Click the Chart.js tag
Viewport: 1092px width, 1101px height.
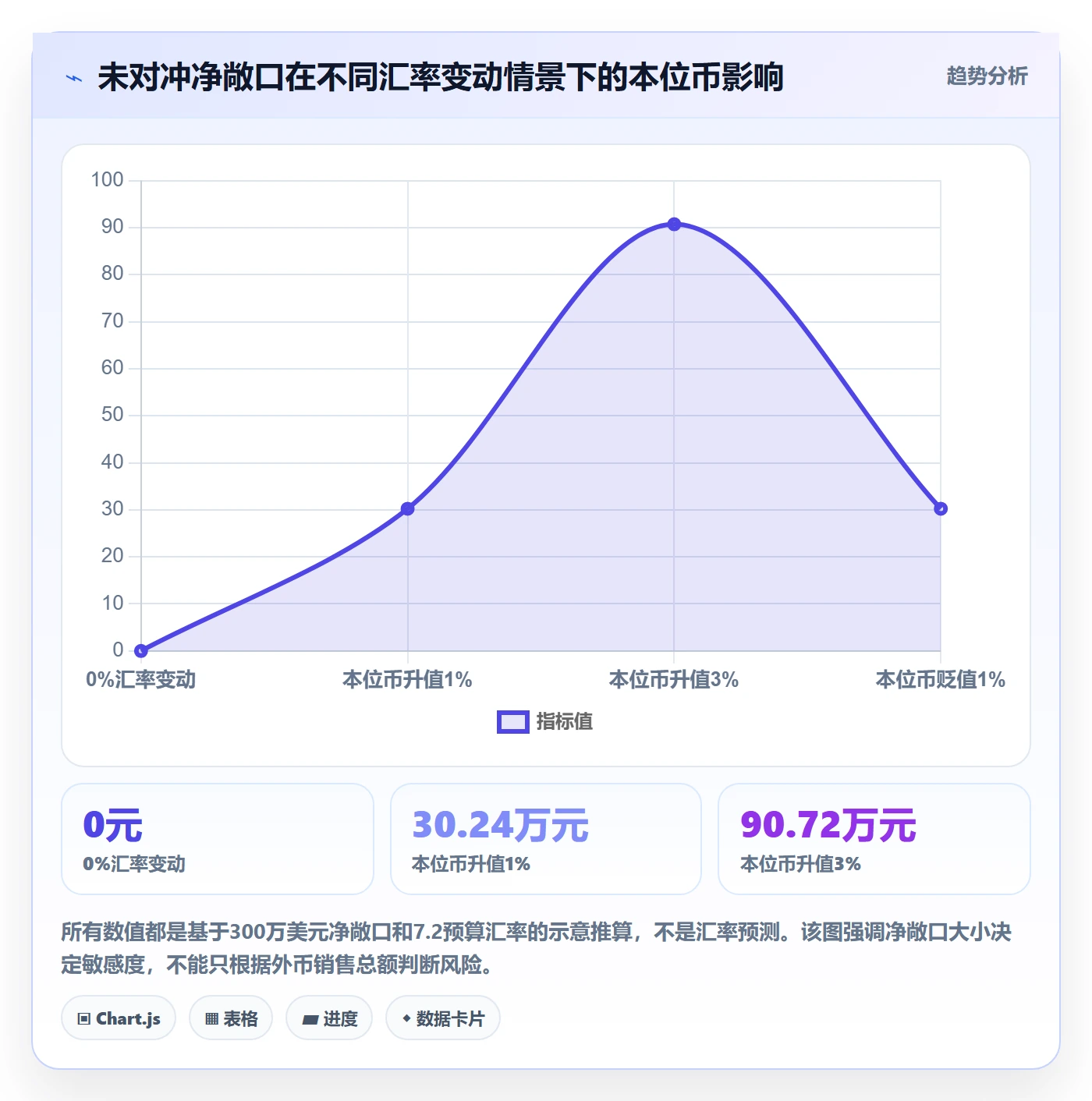click(x=119, y=1018)
